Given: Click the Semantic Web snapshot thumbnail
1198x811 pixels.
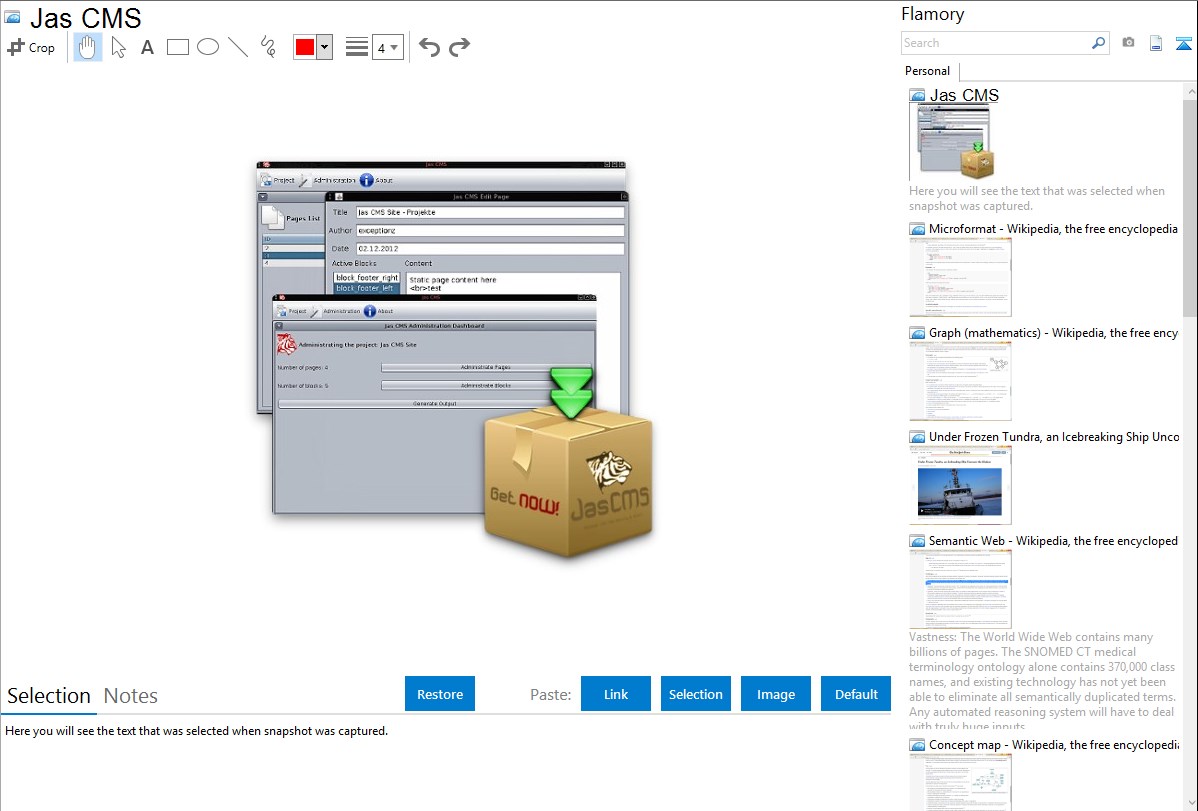Looking at the screenshot, I should pyautogui.click(x=960, y=589).
